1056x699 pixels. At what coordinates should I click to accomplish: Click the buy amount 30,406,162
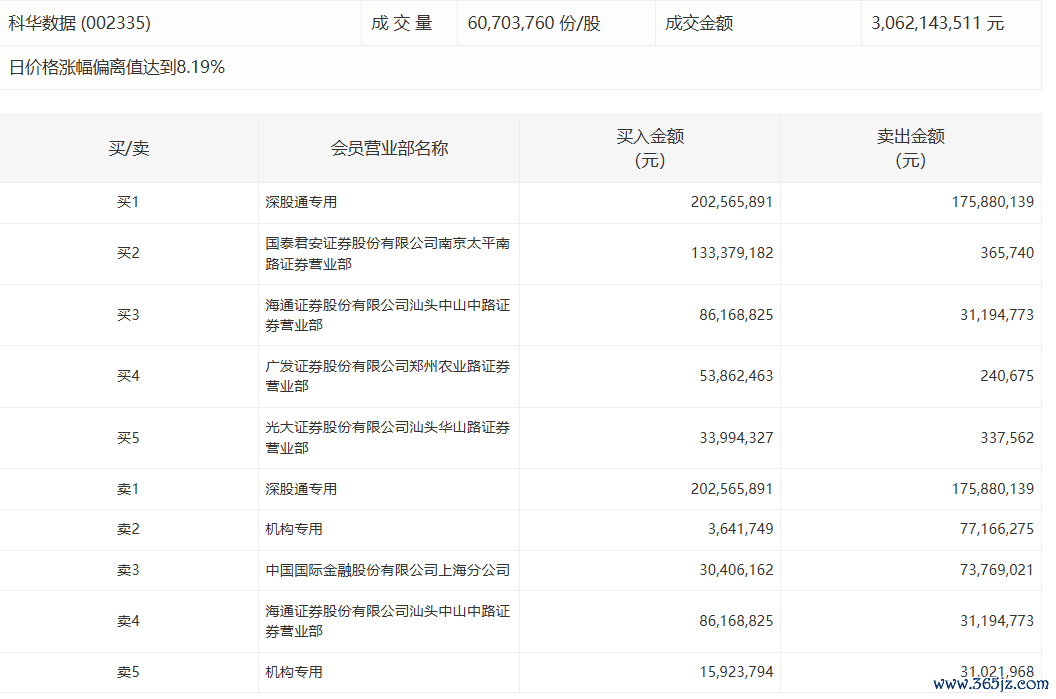(x=736, y=570)
